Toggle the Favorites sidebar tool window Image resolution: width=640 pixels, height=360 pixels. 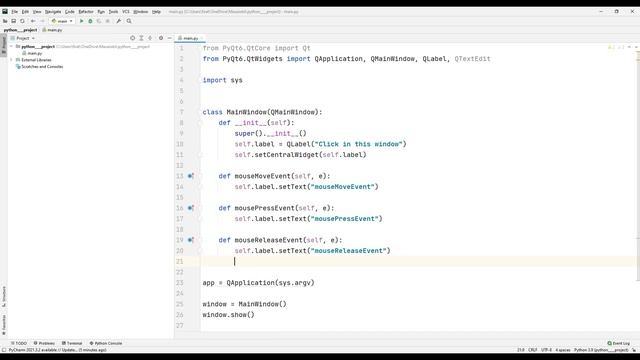[x=4, y=324]
